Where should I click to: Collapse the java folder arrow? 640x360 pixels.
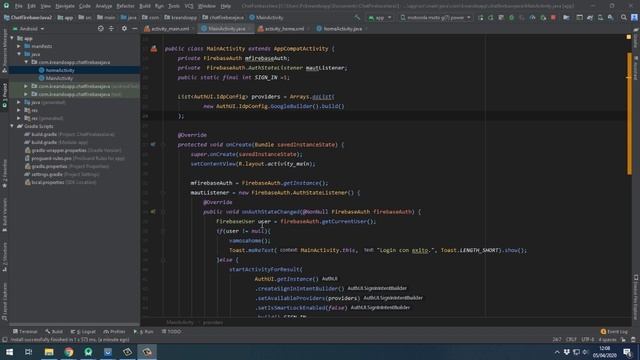19,54
